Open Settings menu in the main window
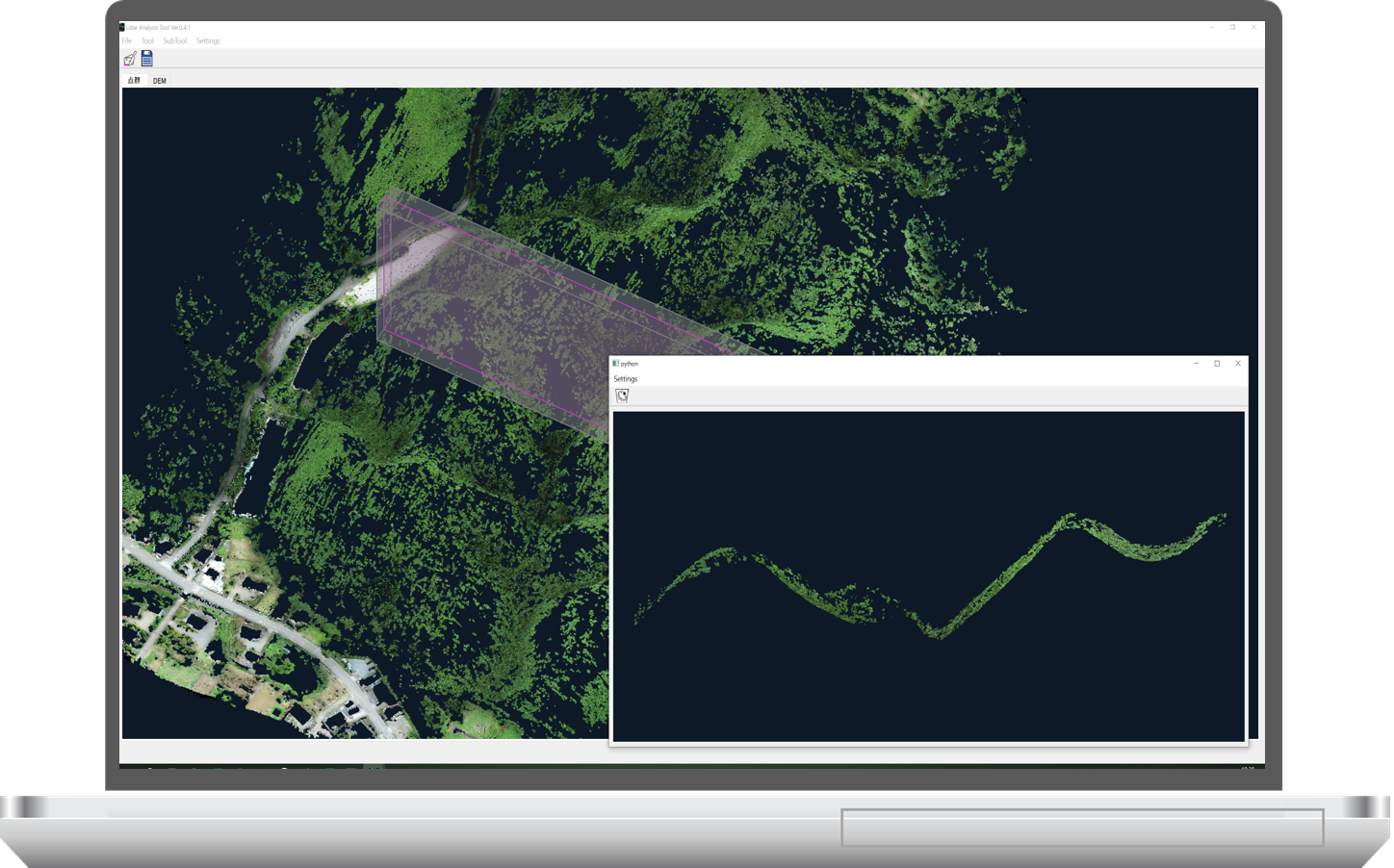 click(x=208, y=41)
